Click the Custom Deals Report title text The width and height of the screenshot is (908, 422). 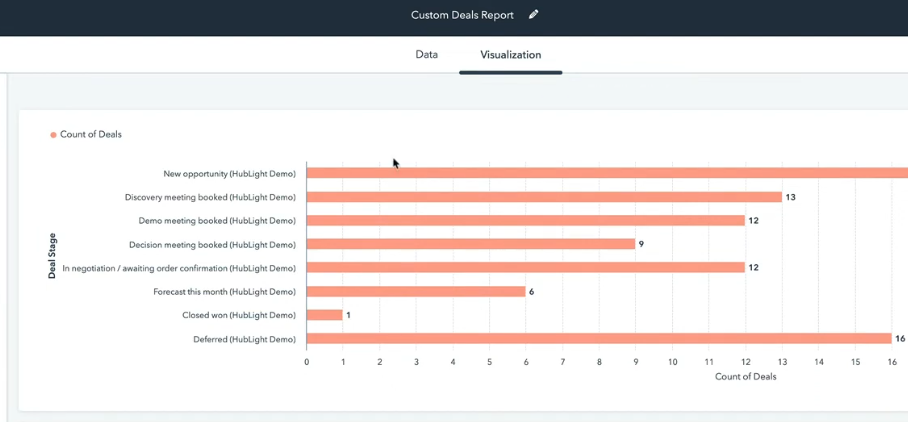[461, 15]
